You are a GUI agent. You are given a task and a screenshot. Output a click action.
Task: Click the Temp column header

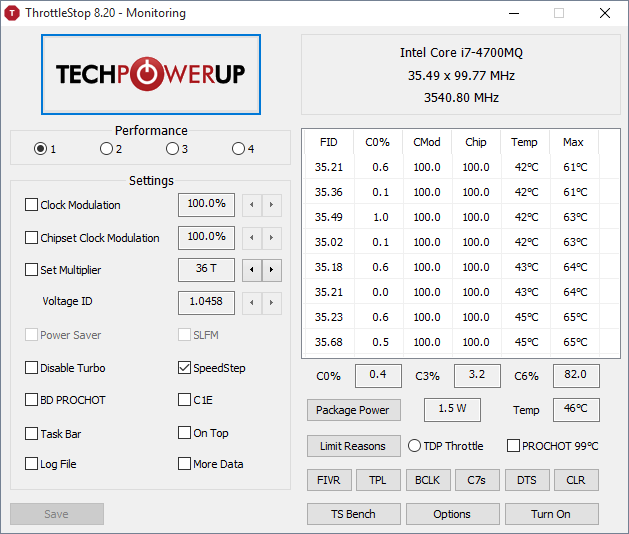(x=525, y=142)
